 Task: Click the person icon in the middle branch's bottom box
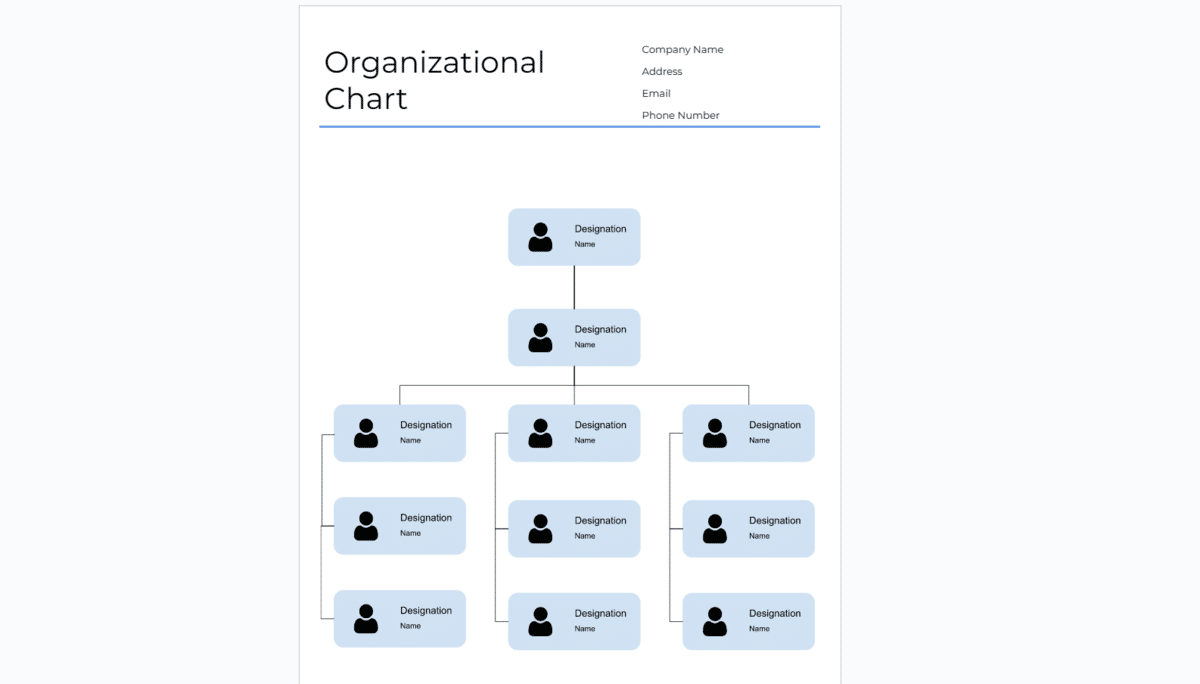(541, 620)
